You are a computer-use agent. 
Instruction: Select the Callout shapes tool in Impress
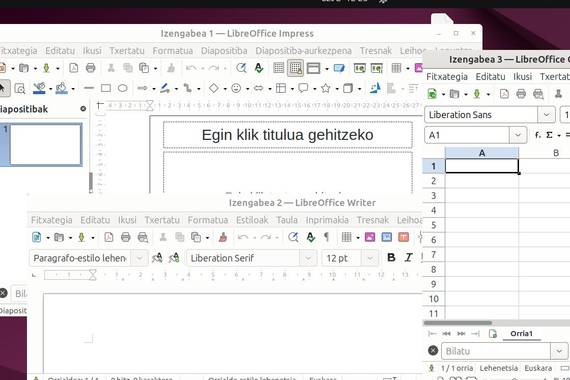click(303, 88)
